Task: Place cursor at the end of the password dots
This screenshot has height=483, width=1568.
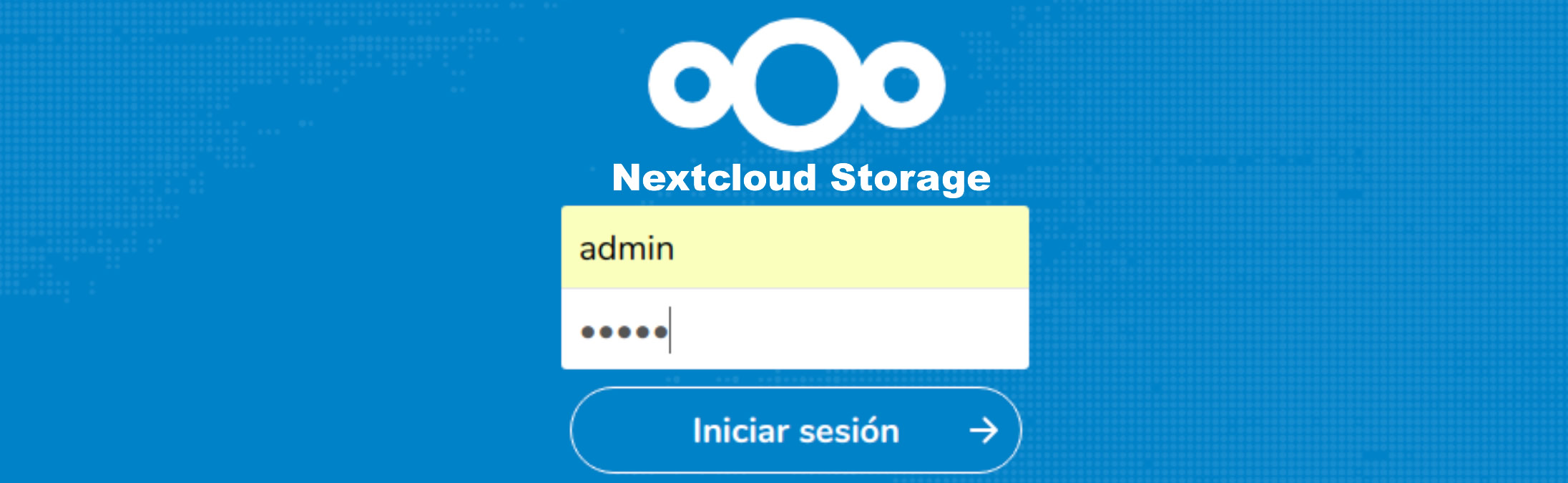Action: pyautogui.click(x=670, y=331)
